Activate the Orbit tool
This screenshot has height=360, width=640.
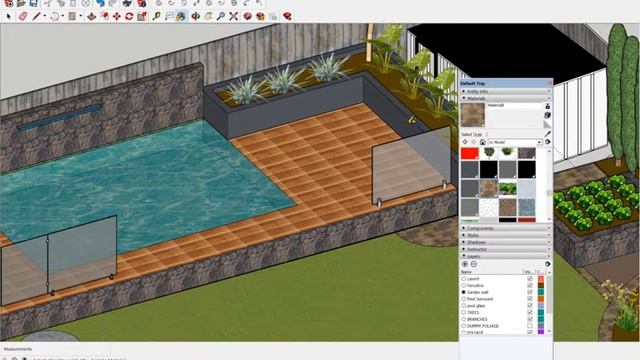(196, 16)
